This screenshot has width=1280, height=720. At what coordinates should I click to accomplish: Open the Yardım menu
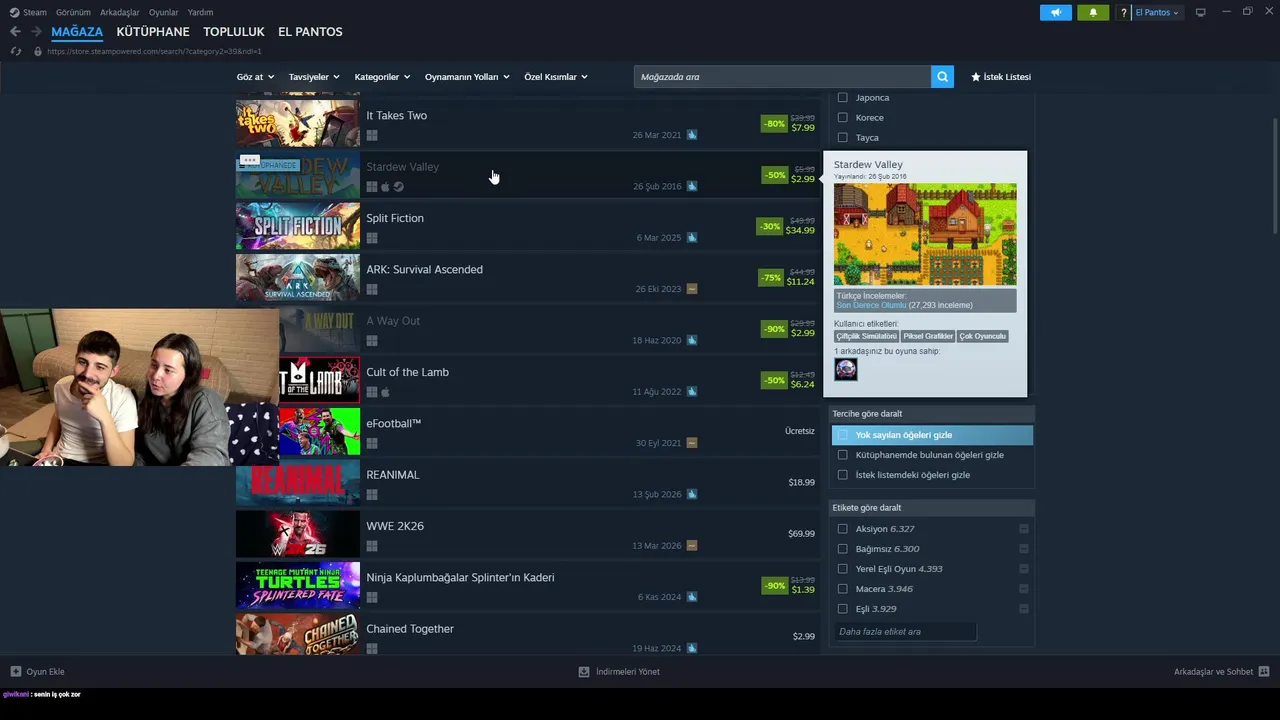click(x=200, y=12)
